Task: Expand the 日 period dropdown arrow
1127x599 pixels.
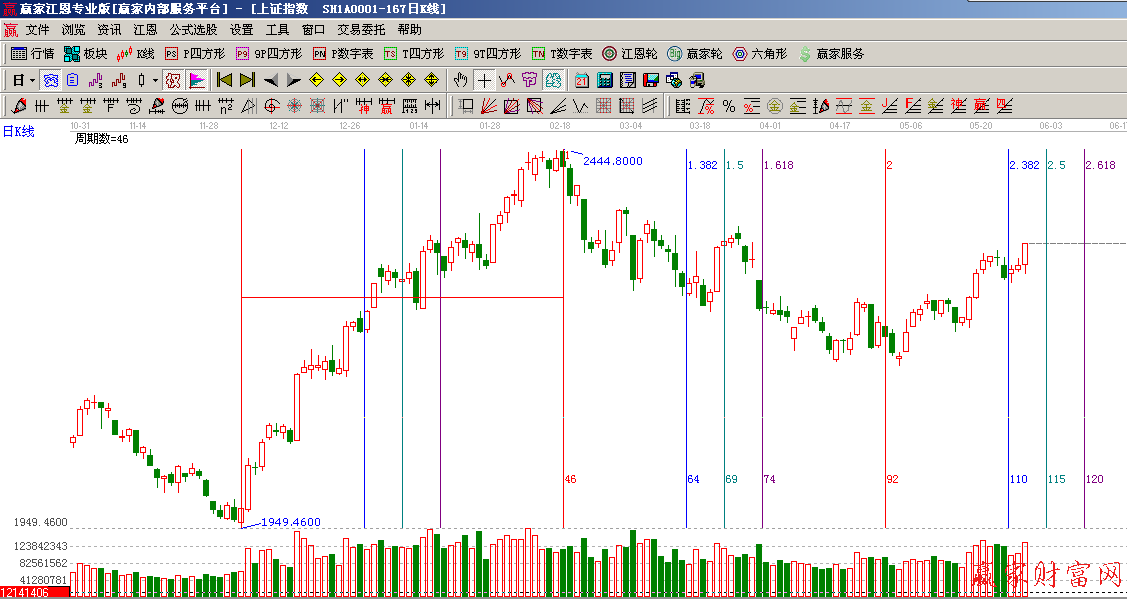Action: tap(32, 80)
